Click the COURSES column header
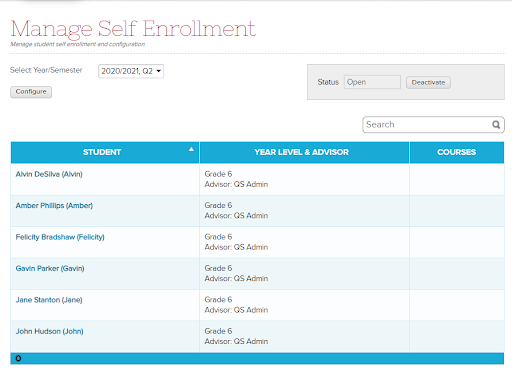Screen dimensions: 512x368 pyautogui.click(x=457, y=152)
